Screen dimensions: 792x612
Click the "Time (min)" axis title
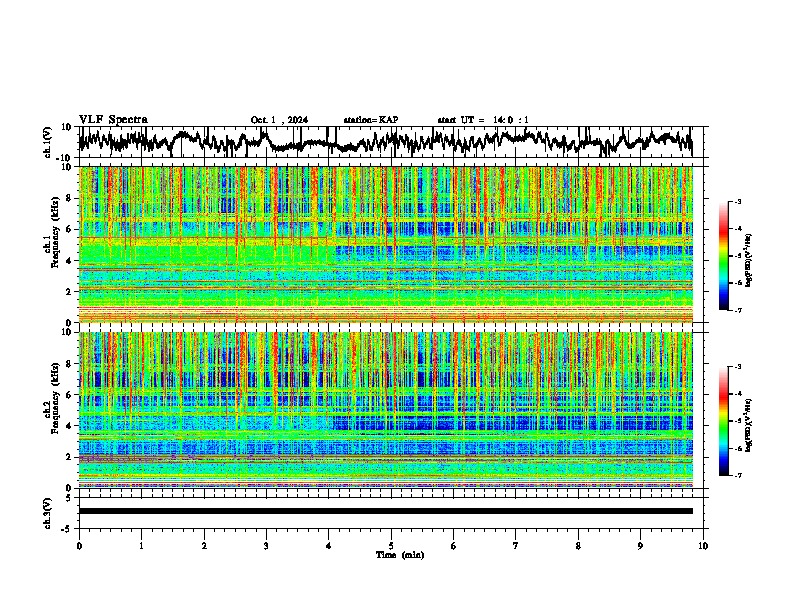[400, 555]
